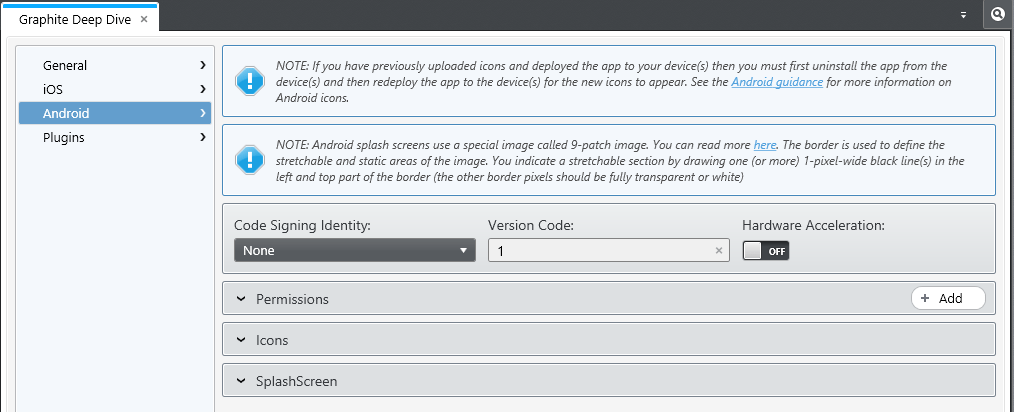Toggle Hardware Acceleration switch
The width and height of the screenshot is (1014, 412).
(x=766, y=251)
